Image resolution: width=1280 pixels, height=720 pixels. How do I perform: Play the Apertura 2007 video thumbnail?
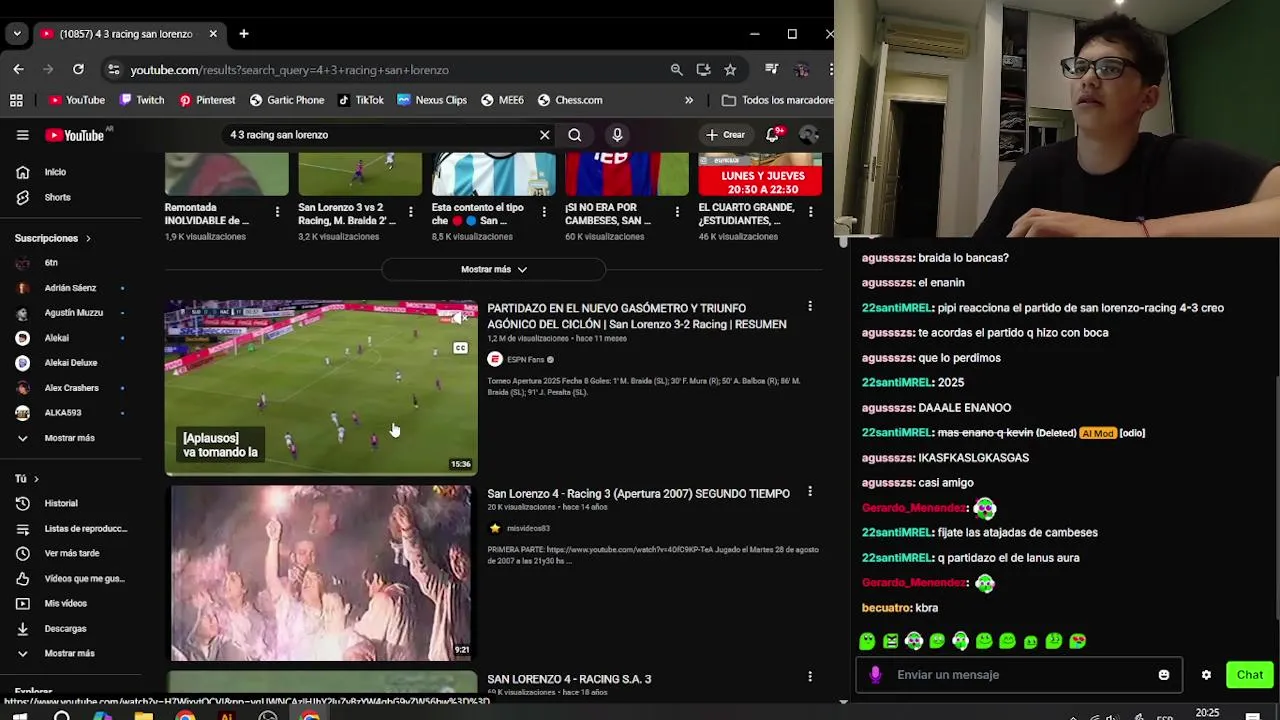tap(321, 573)
